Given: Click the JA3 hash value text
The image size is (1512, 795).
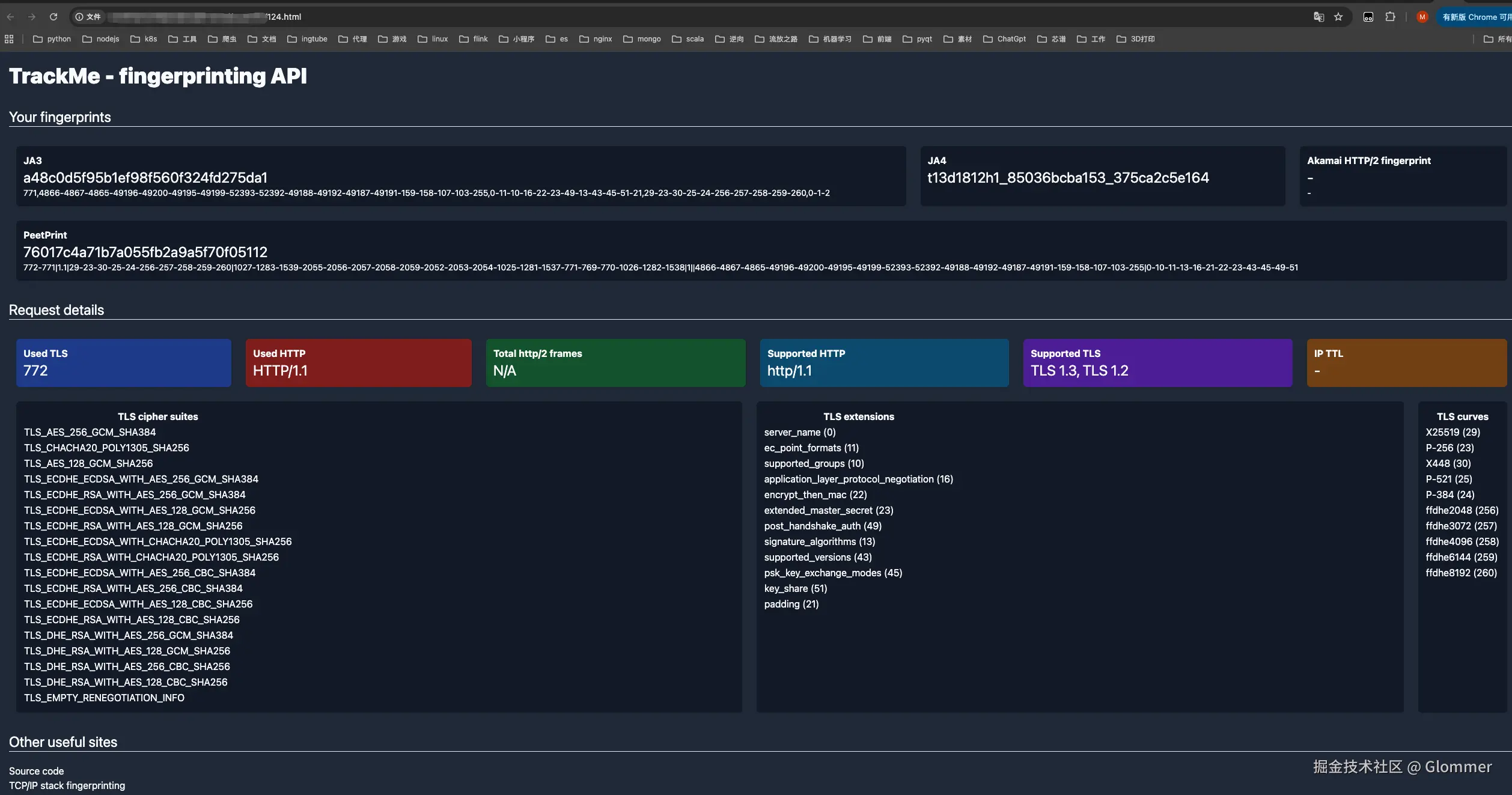Looking at the screenshot, I should (145, 178).
